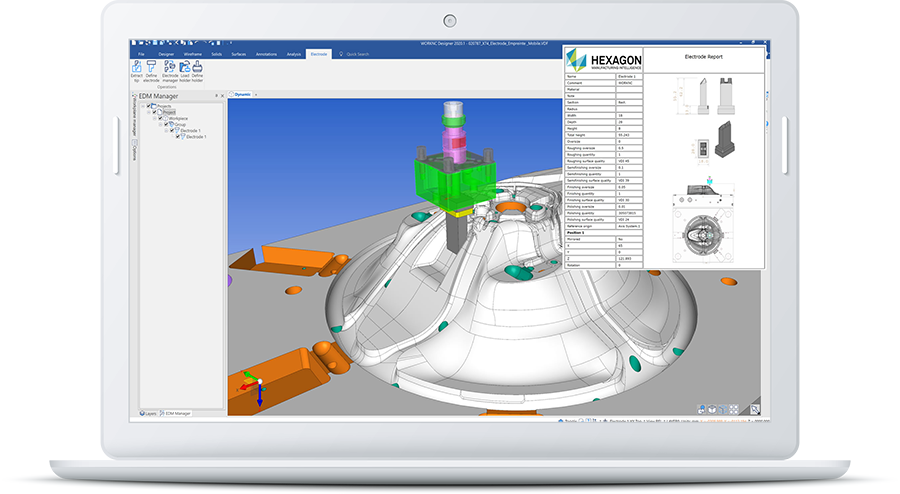The image size is (900, 494).
Task: Open the Workplane manager side tab
Action: tap(134, 115)
